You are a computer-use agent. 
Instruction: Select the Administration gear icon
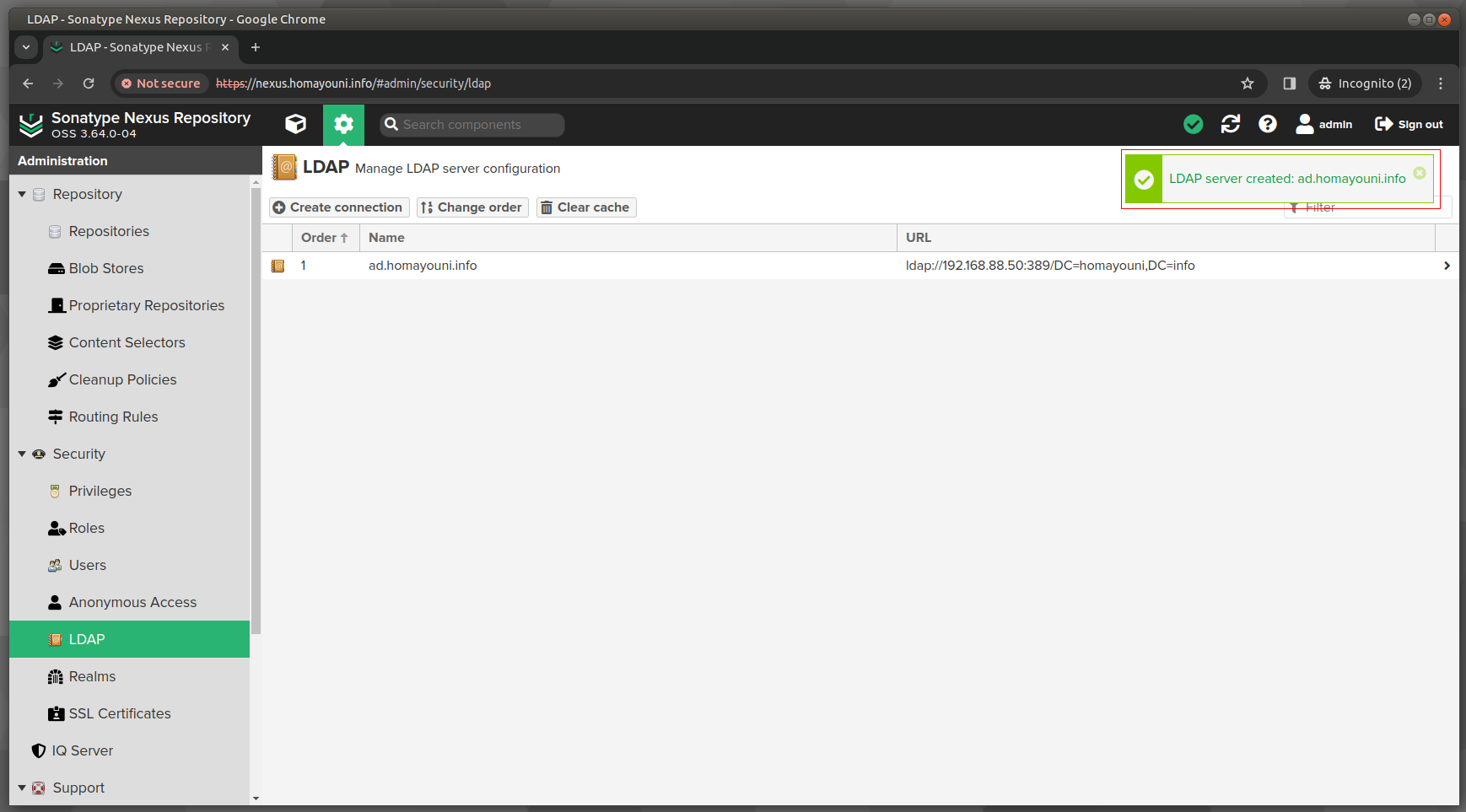tap(343, 125)
